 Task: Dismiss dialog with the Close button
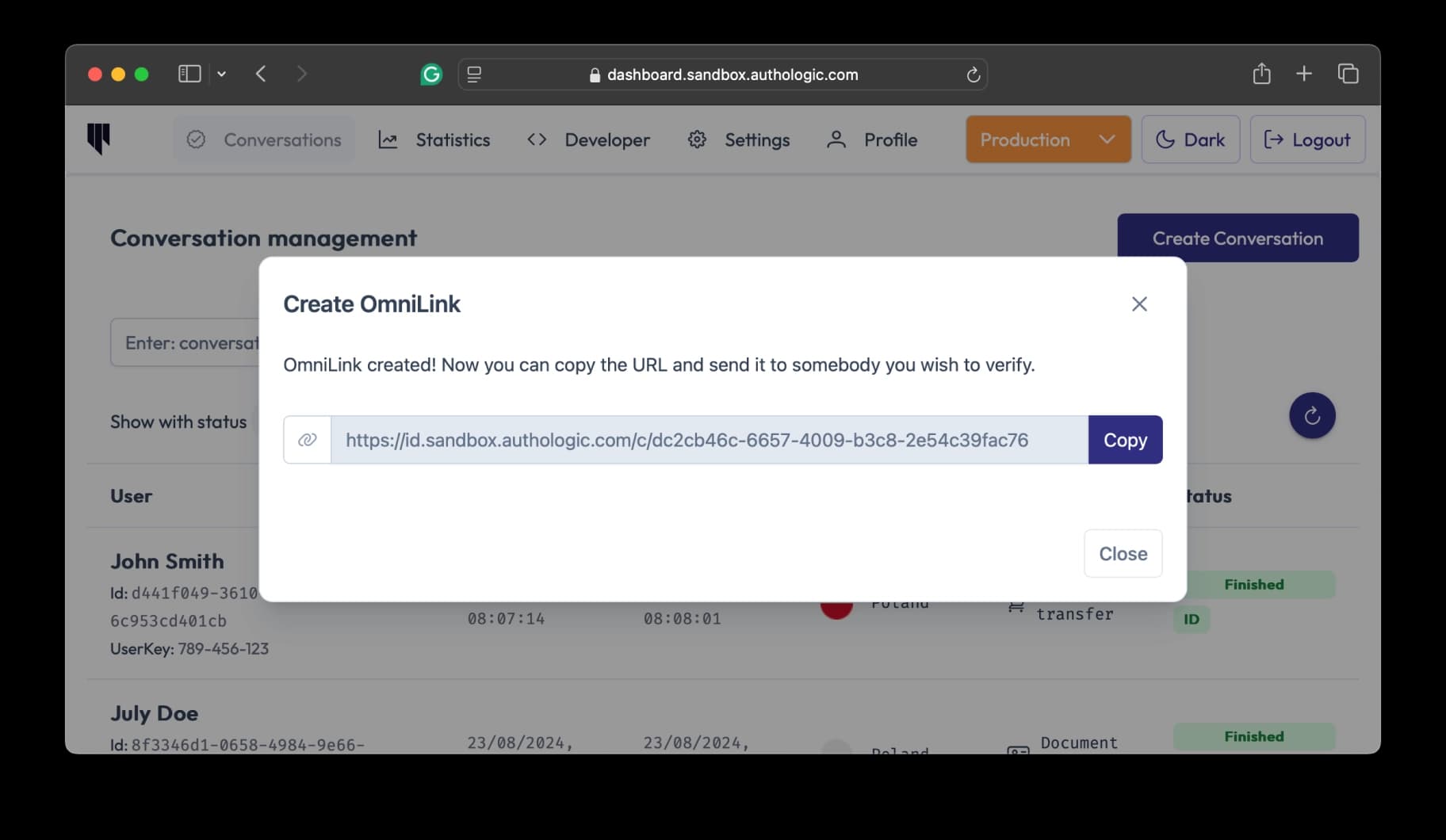pos(1123,553)
